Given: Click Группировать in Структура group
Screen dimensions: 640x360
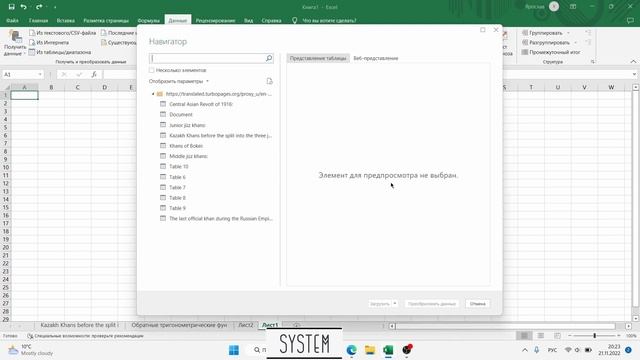Looking at the screenshot, I should coord(545,33).
